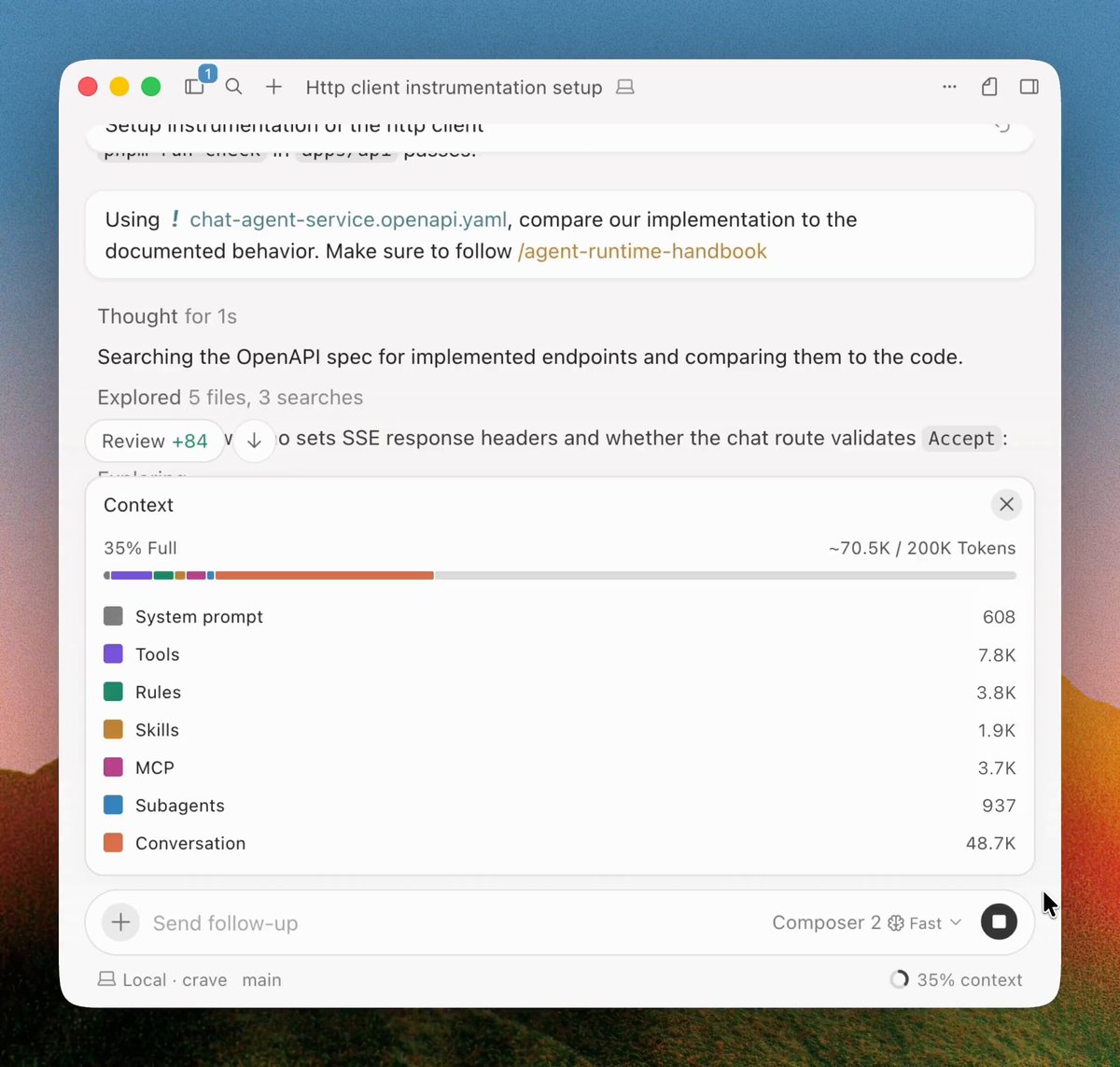Click the blue Subagents color swatch
1120x1067 pixels.
point(113,805)
